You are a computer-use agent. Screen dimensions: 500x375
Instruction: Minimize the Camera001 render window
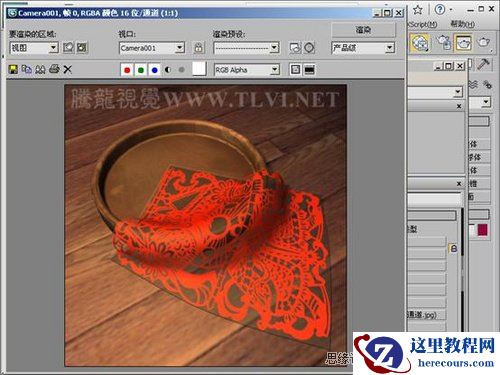[x=376, y=13]
